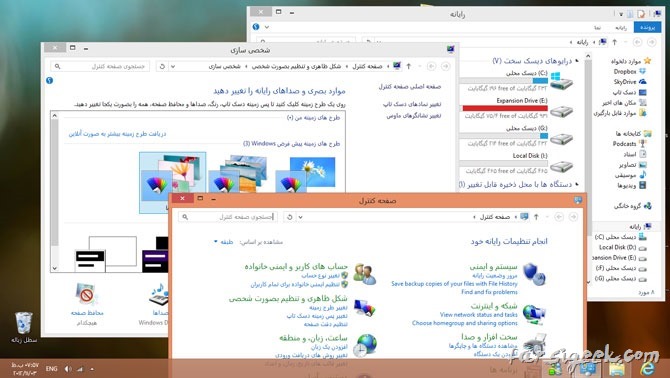Click 'Save backup copies of your files with File History'
This screenshot has height=378, width=670.
(454, 284)
